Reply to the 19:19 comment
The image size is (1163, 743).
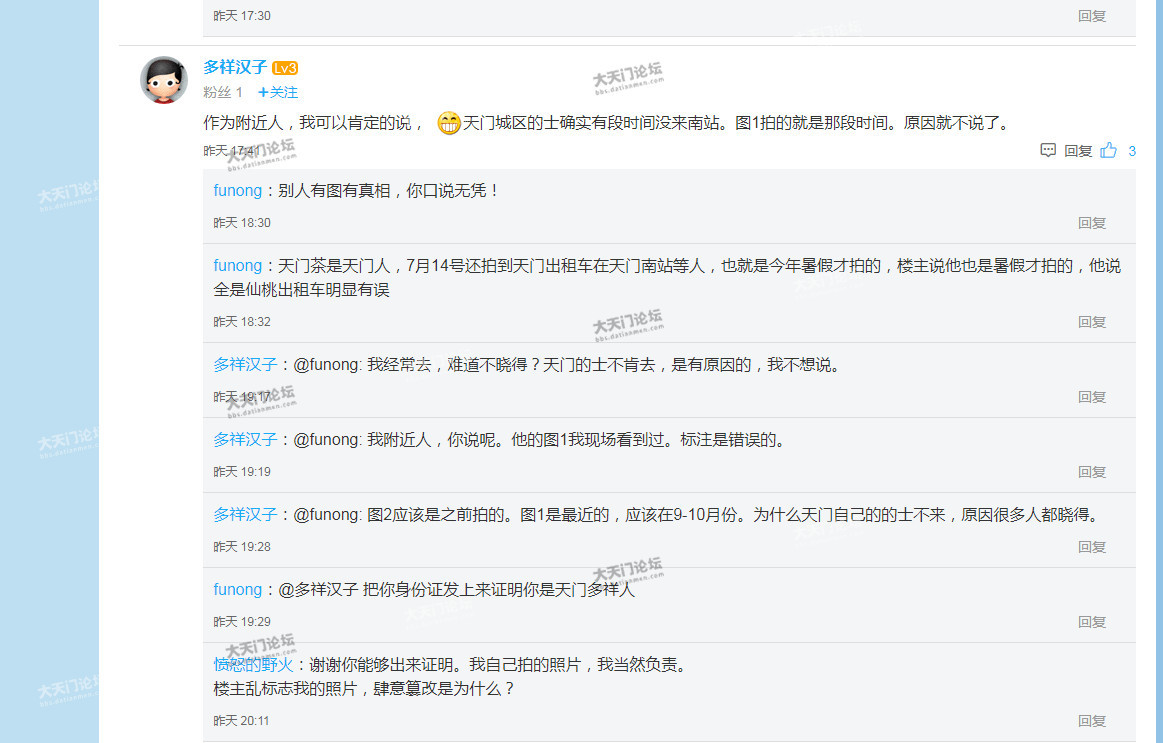point(1092,472)
